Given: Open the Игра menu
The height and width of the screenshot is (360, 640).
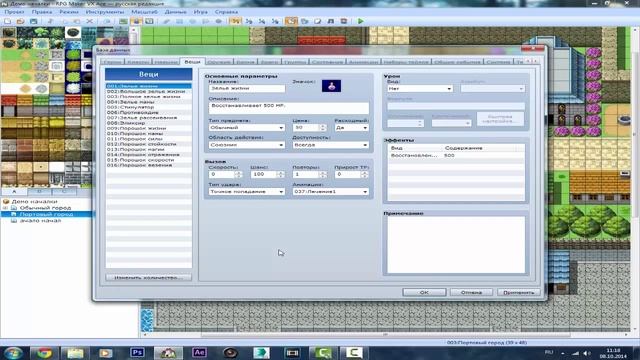Looking at the screenshot, I should point(200,12).
